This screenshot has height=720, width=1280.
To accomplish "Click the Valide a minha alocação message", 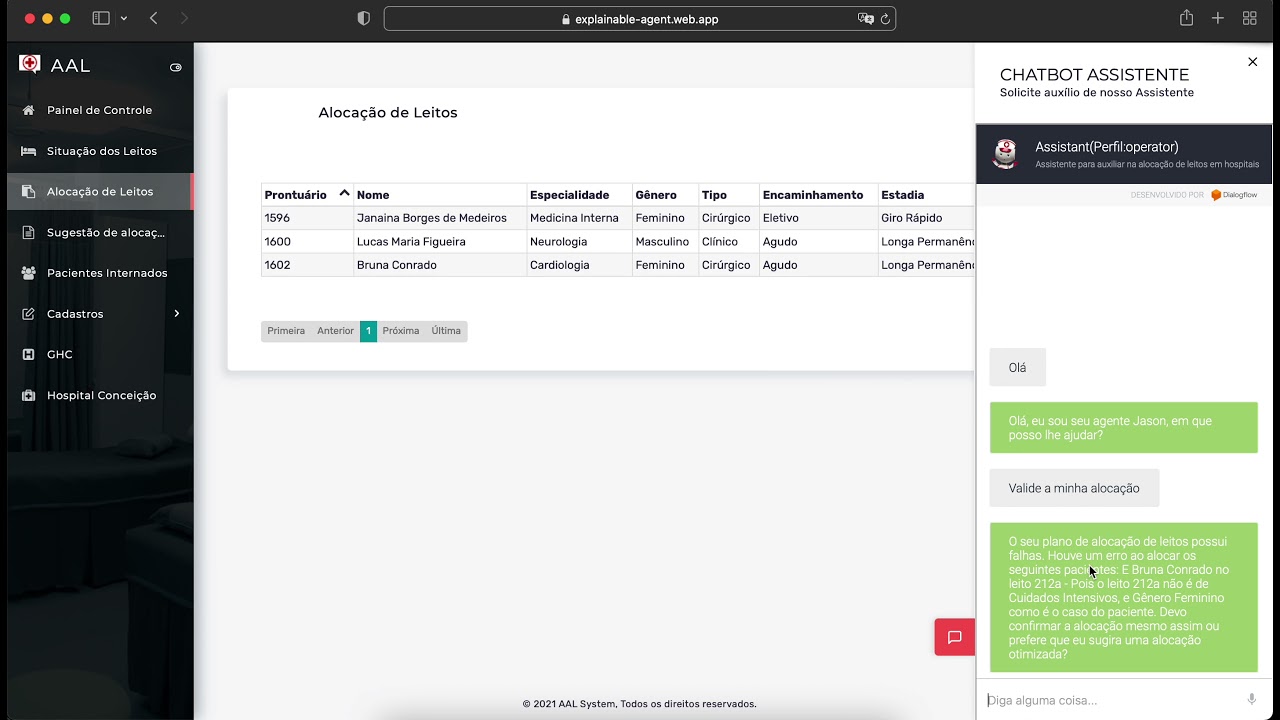I will pyautogui.click(x=1074, y=488).
